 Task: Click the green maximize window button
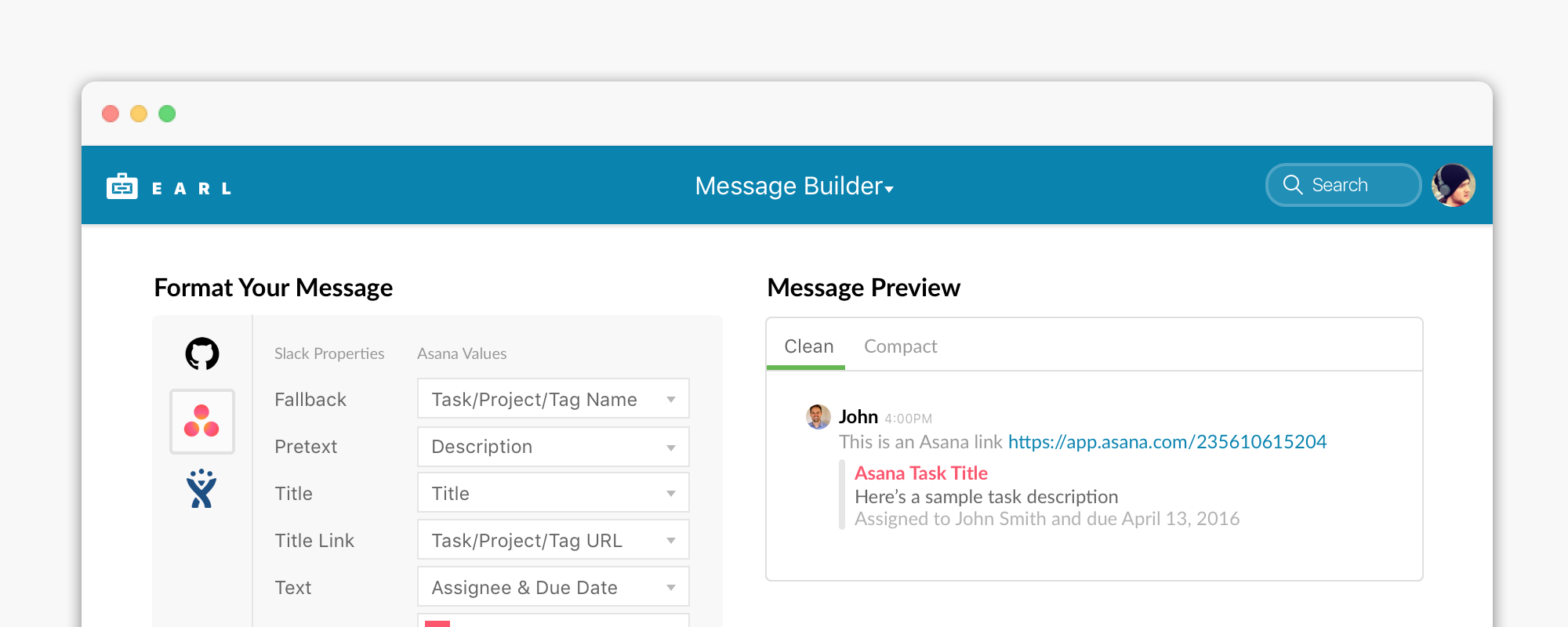[x=167, y=114]
